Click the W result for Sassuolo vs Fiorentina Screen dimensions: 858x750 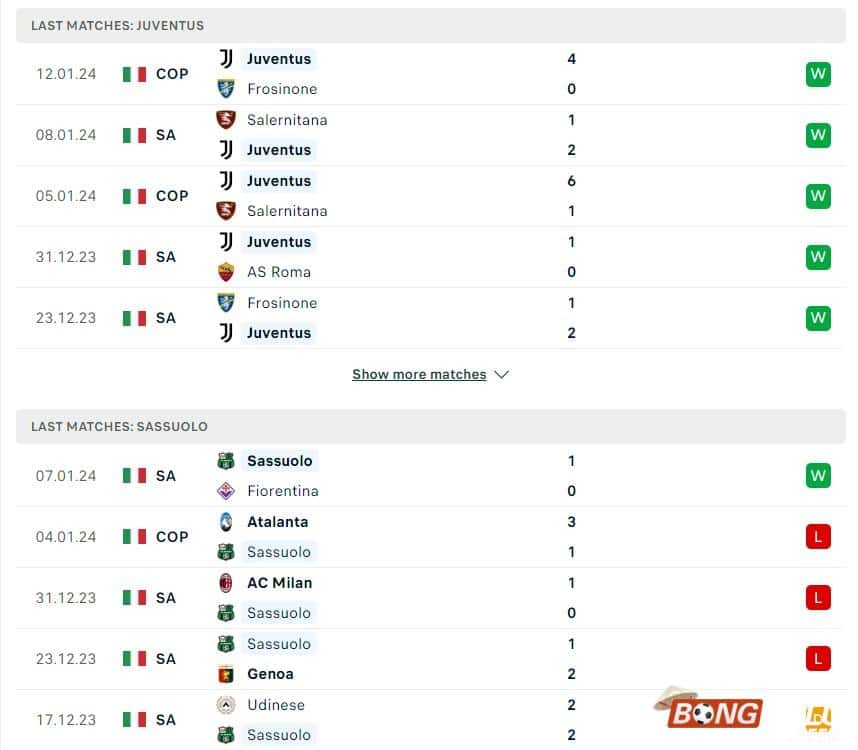pos(818,476)
